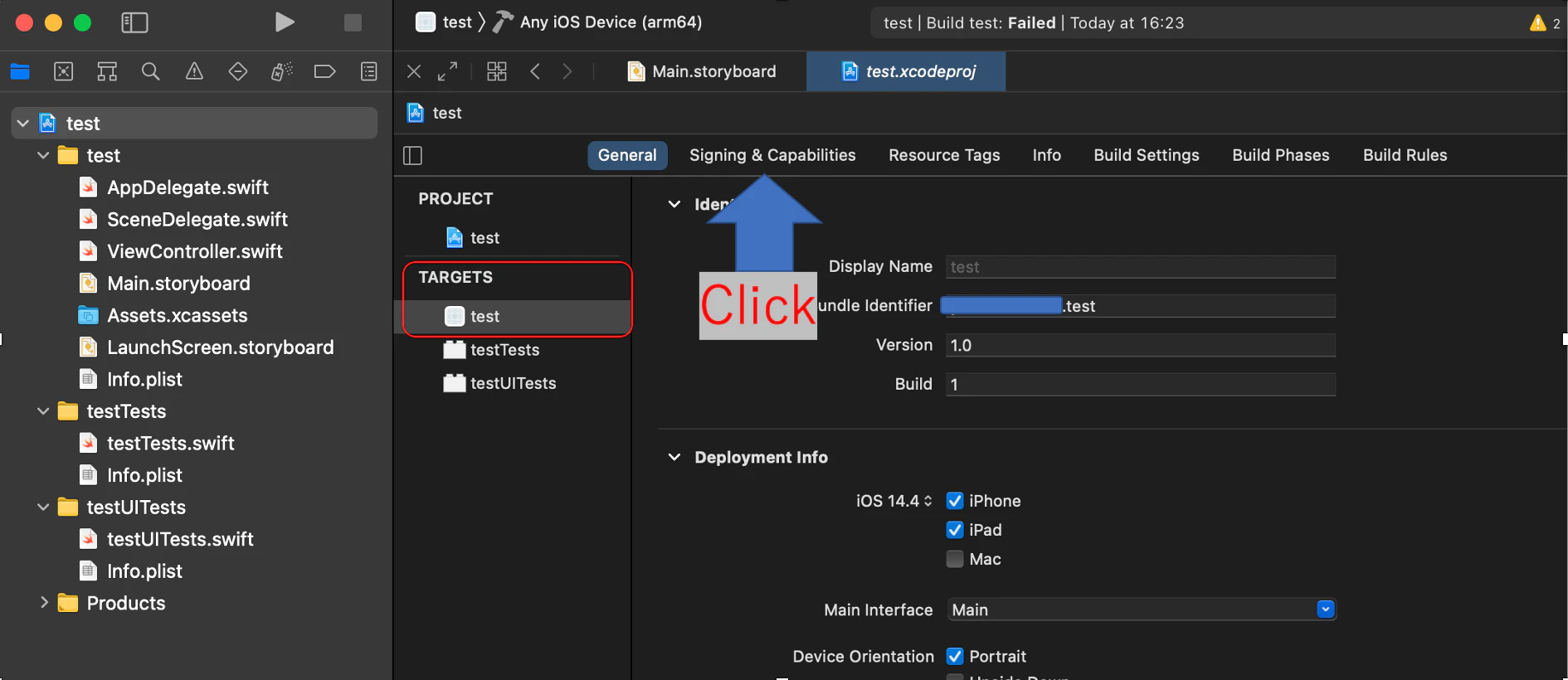The height and width of the screenshot is (680, 1568).
Task: Uncheck the iPad checkbox
Action: (x=955, y=530)
